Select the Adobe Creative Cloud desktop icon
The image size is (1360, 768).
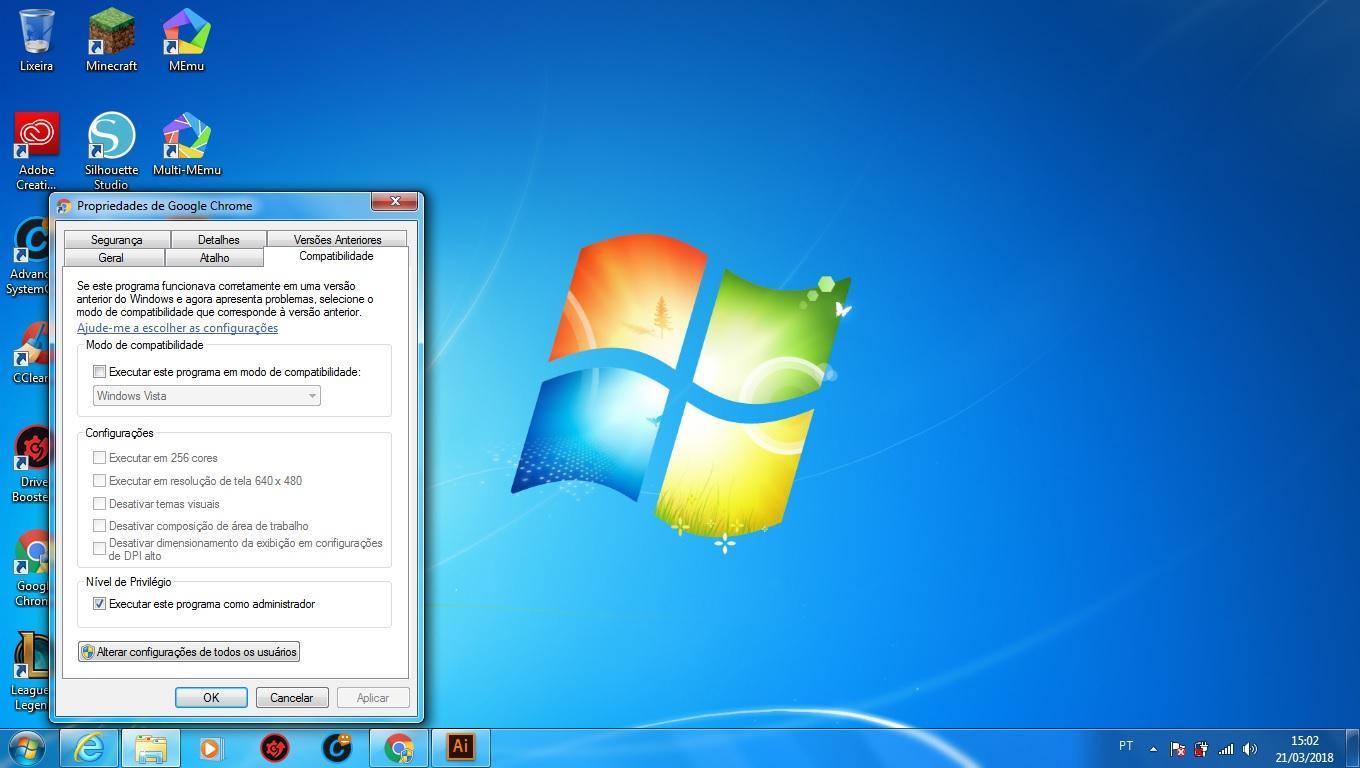pos(36,150)
